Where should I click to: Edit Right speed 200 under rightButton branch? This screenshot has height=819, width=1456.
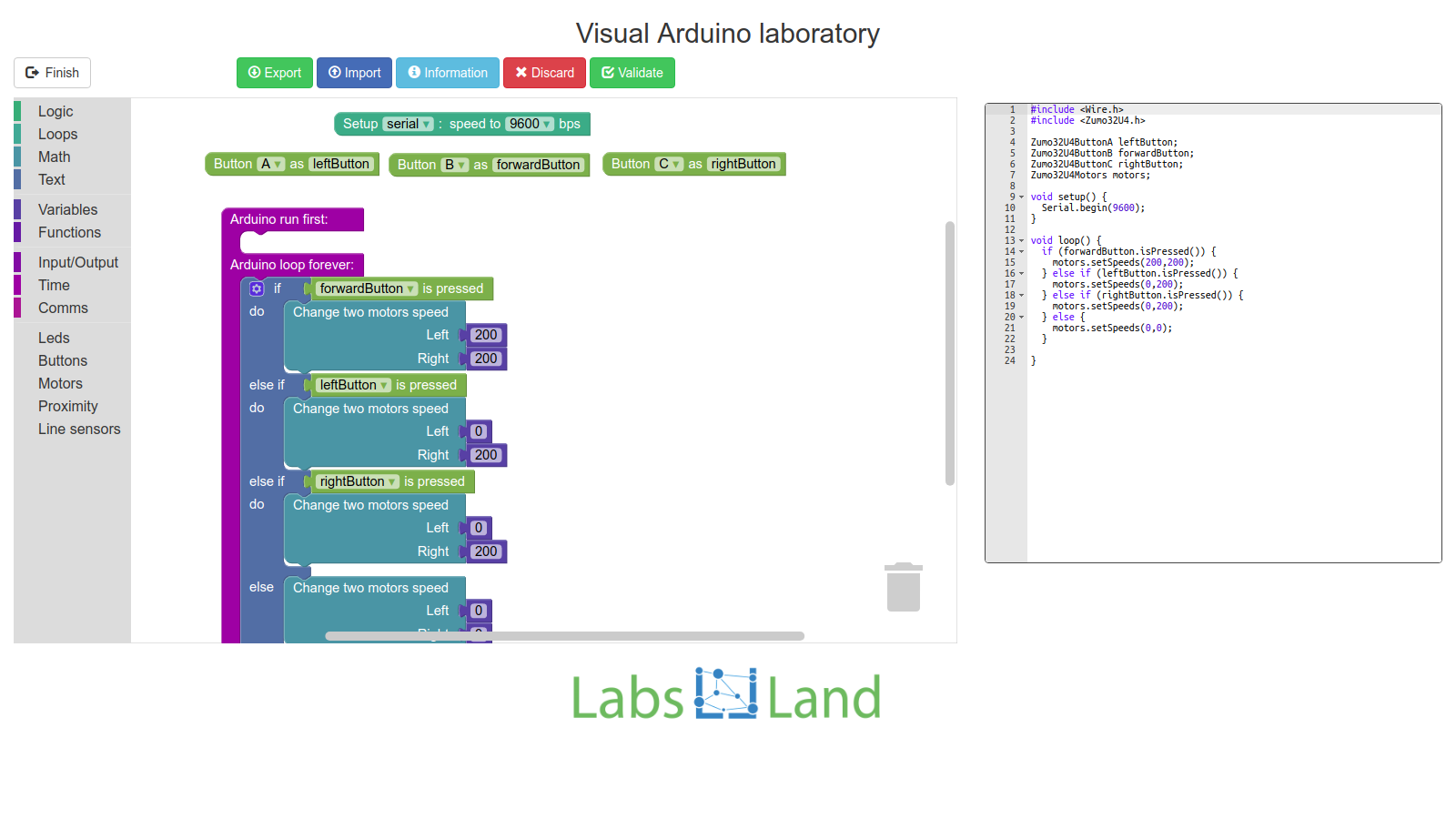click(486, 551)
